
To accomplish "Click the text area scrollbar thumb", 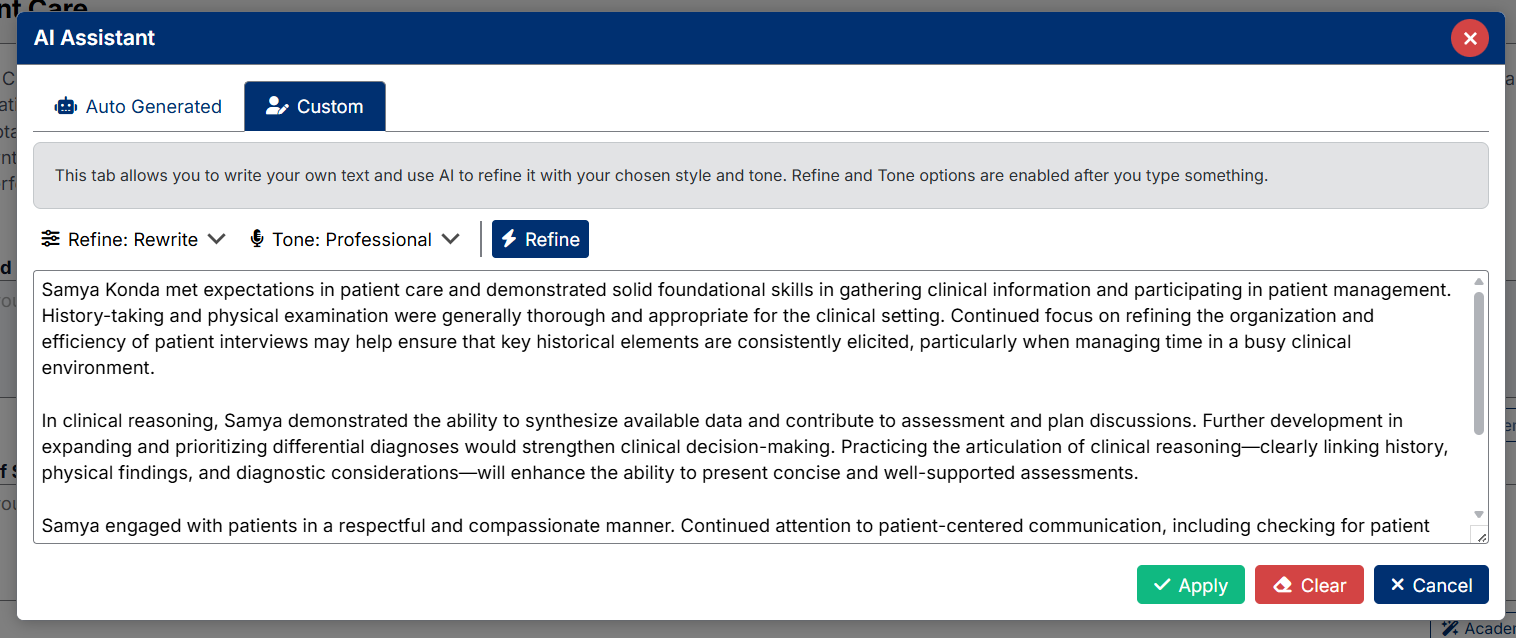I will [x=1479, y=363].
